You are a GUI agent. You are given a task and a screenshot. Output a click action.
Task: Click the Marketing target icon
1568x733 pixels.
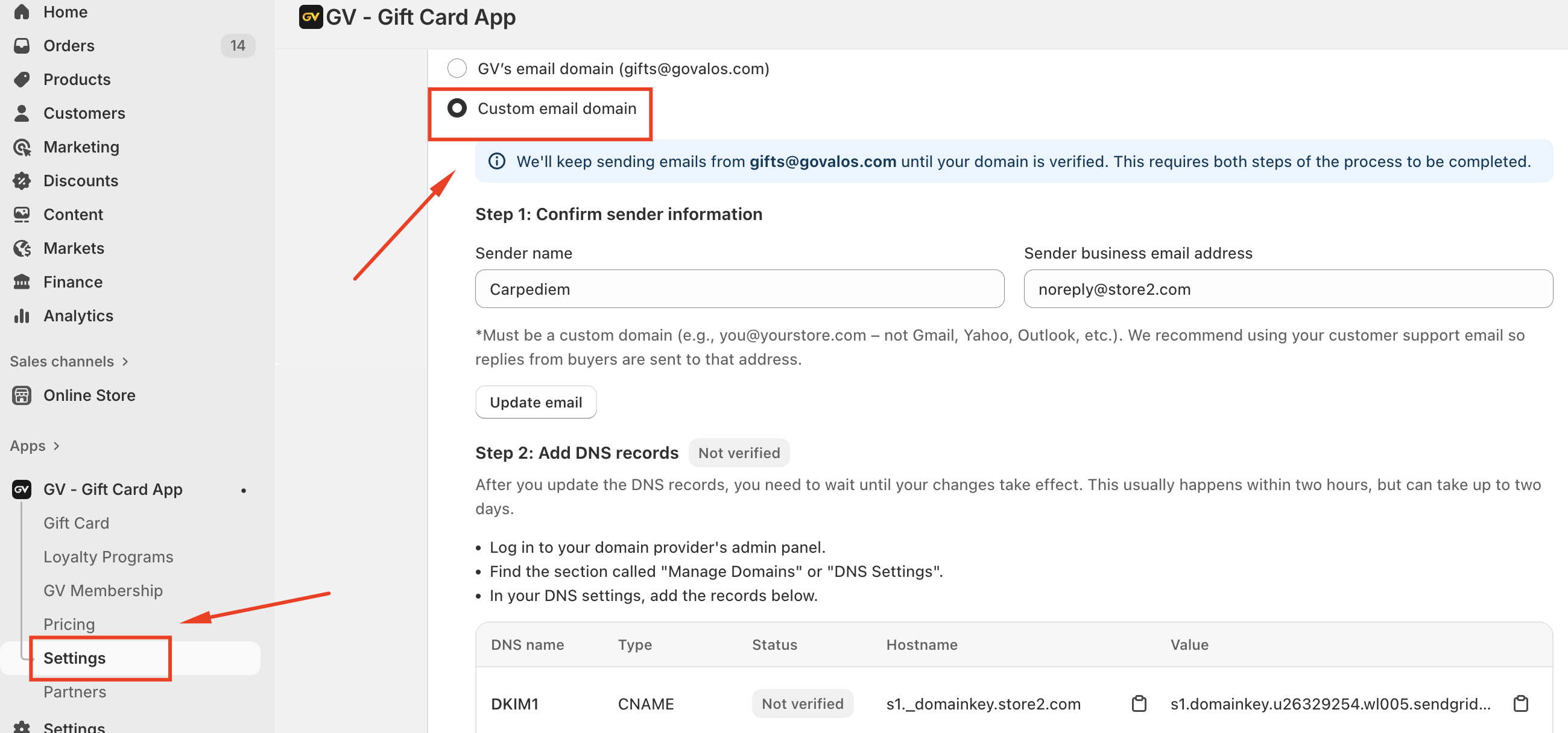(x=22, y=146)
